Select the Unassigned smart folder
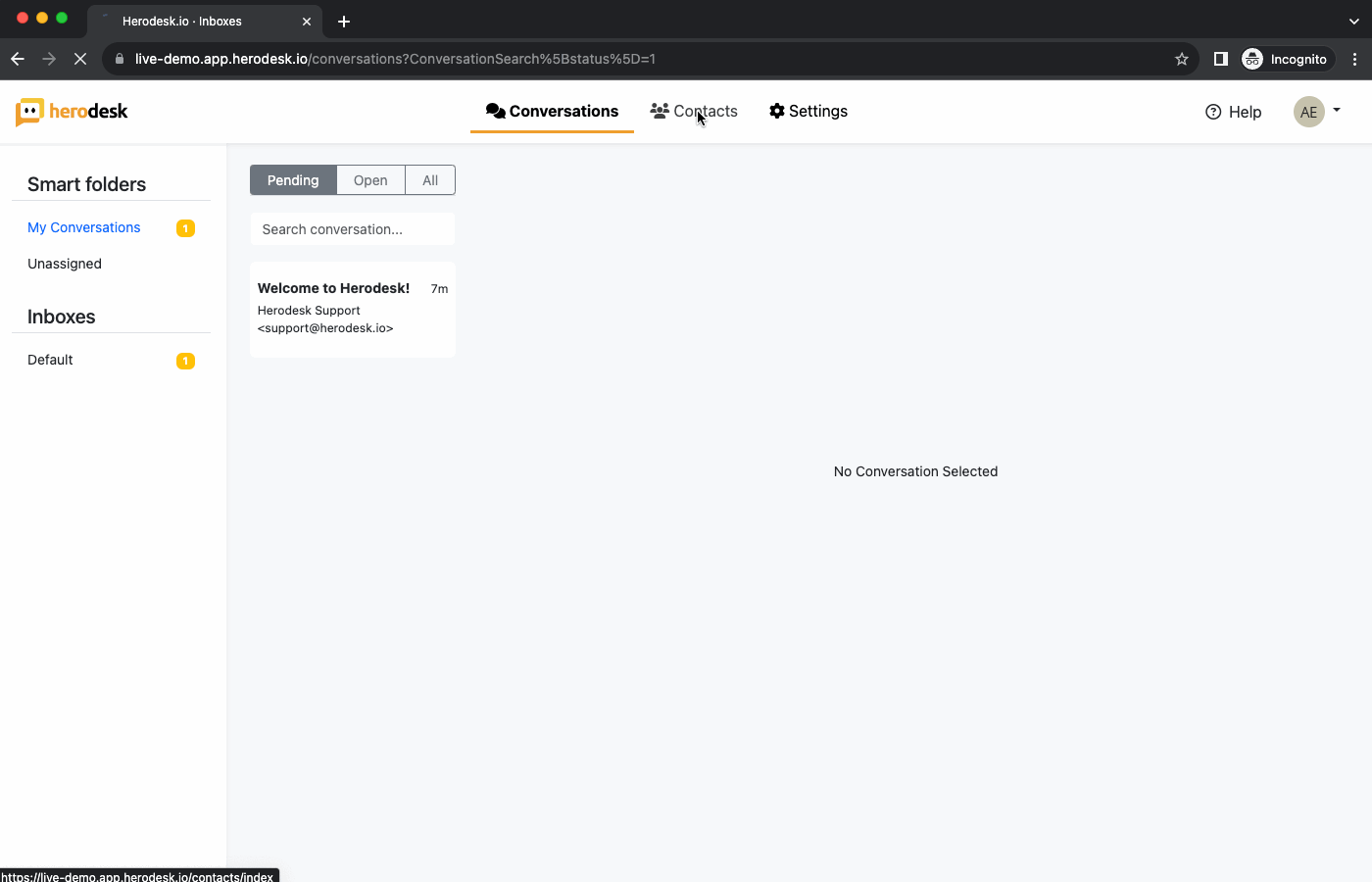 coord(65,264)
